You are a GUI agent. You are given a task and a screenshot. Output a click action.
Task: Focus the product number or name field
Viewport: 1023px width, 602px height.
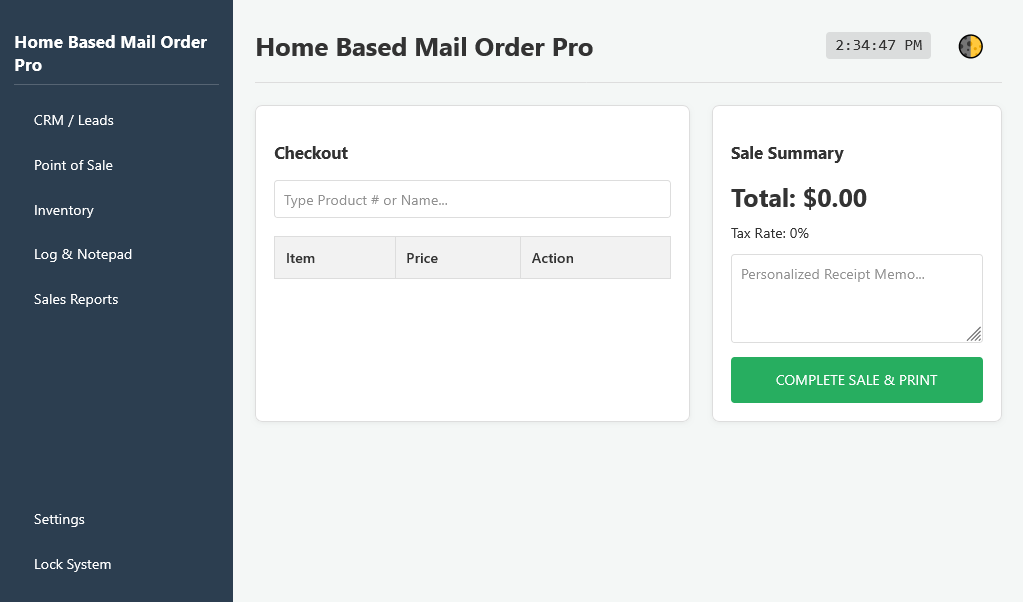(472, 199)
